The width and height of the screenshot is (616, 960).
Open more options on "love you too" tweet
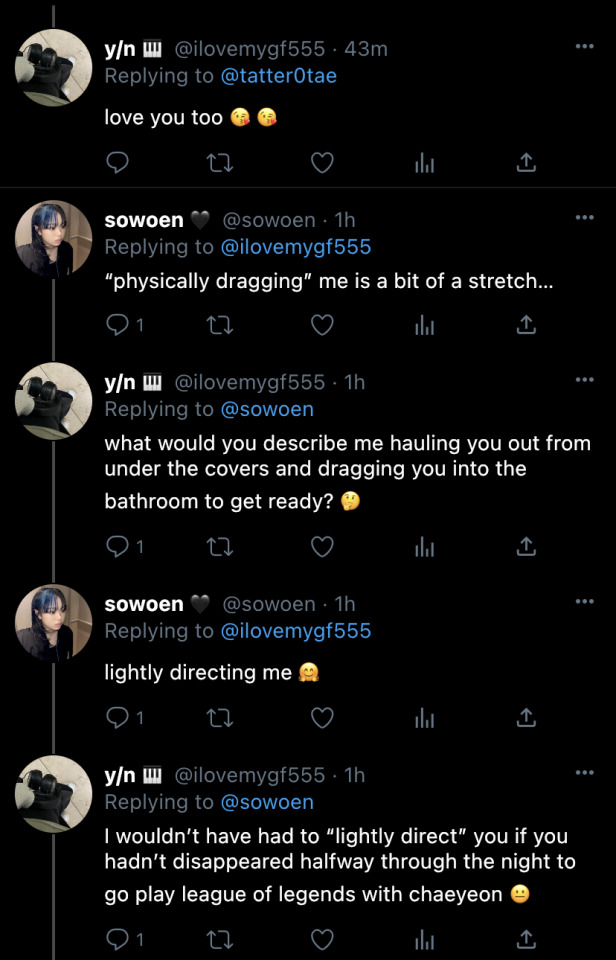(x=584, y=46)
